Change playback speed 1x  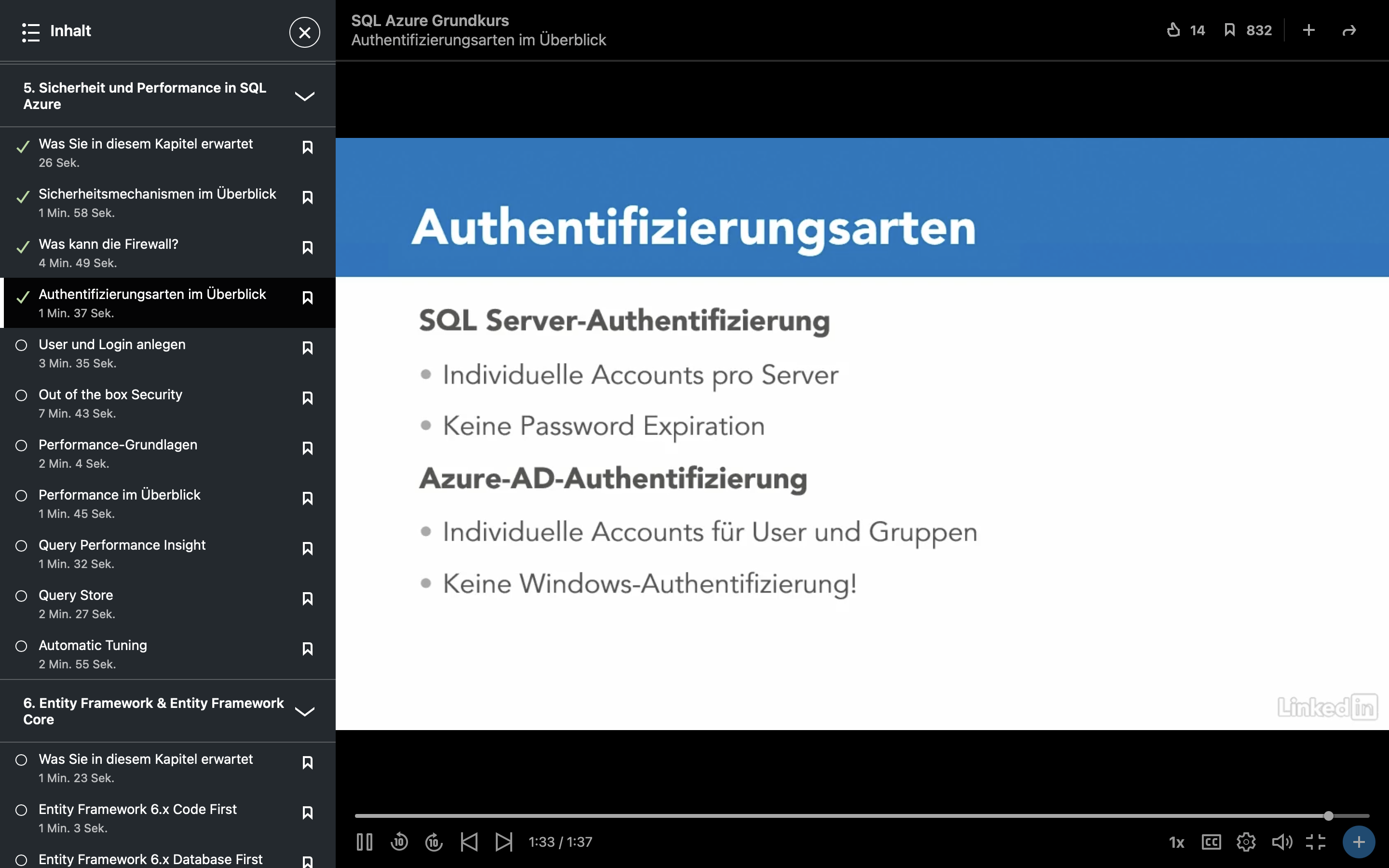click(x=1177, y=842)
